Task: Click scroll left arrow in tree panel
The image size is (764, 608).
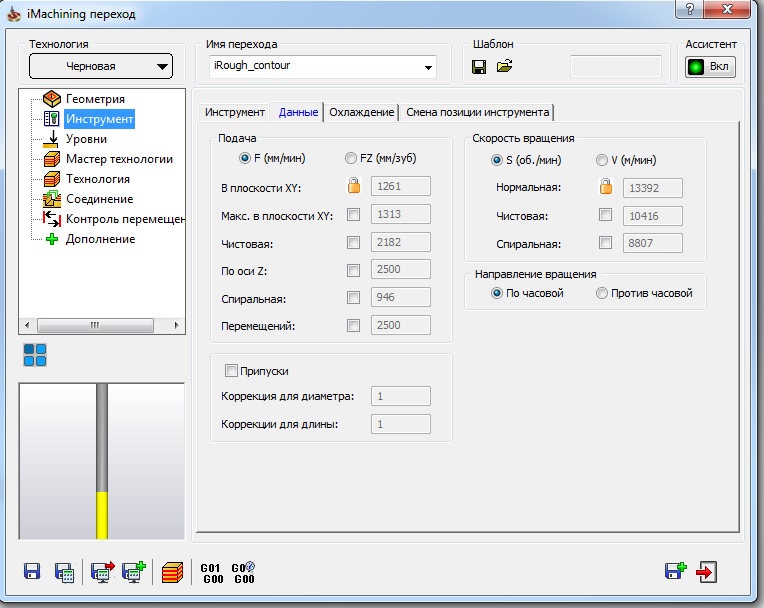Action: point(27,325)
